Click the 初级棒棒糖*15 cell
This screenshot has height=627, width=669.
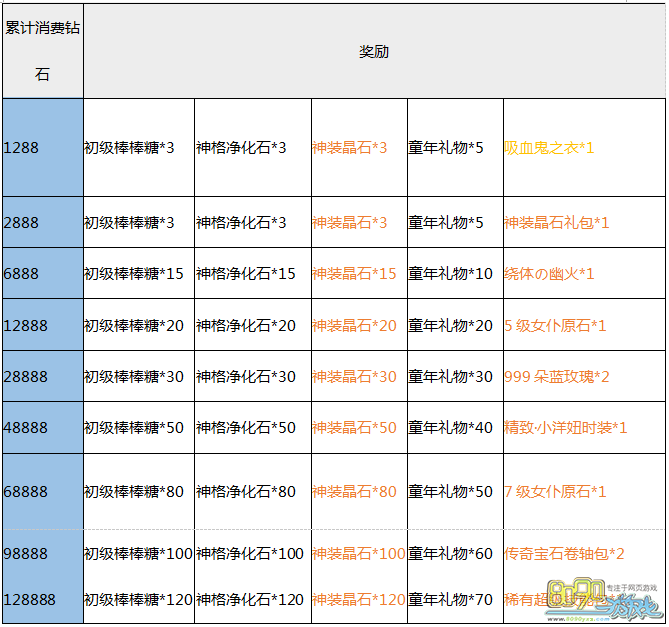pos(133,273)
